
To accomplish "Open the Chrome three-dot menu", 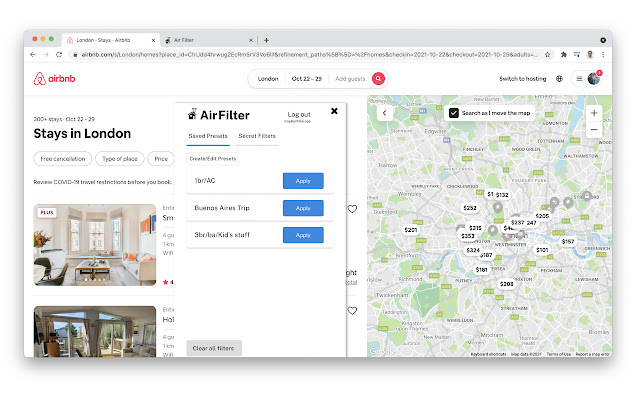I will (603, 54).
